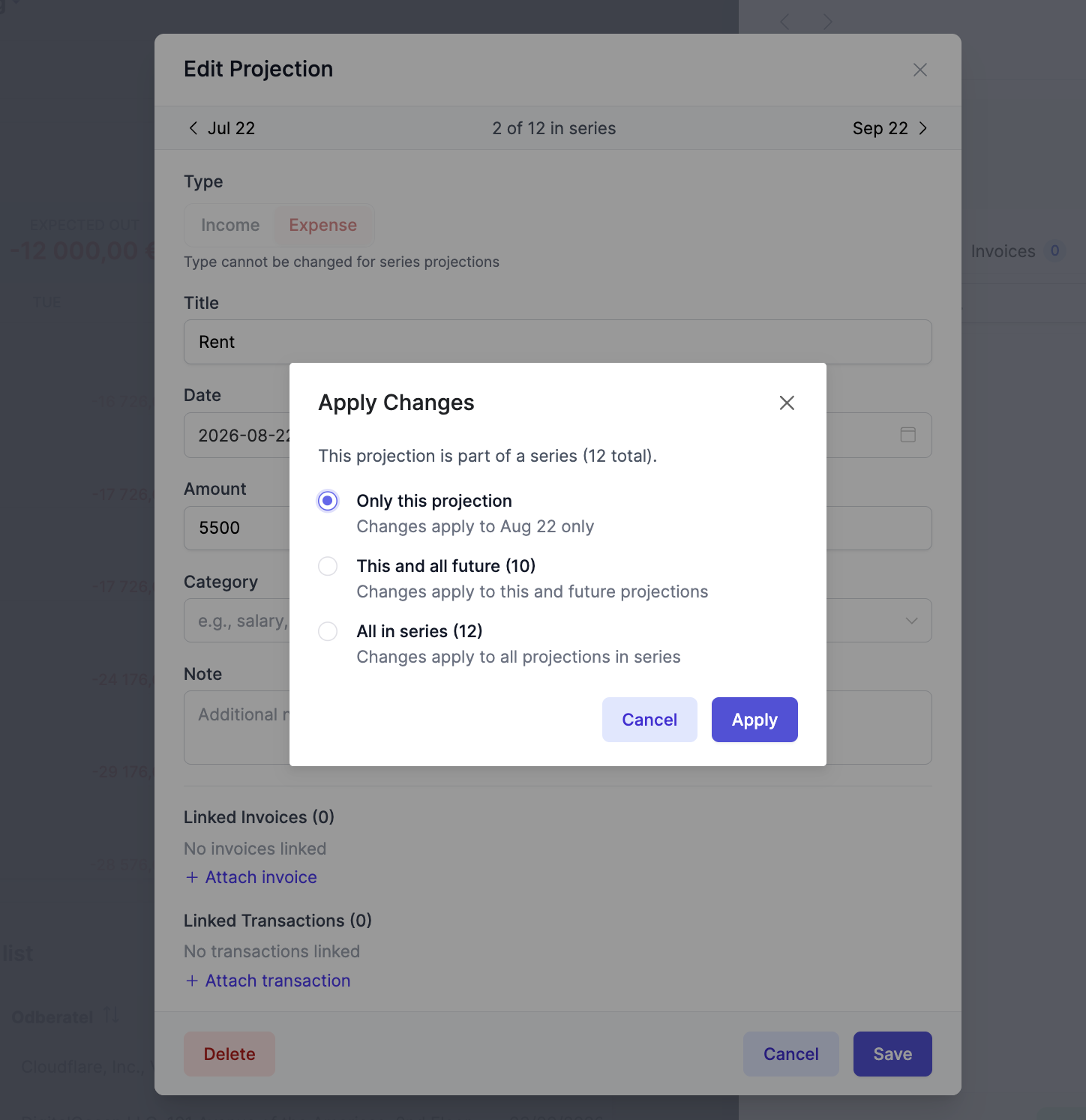Screen dimensions: 1086x1120
Task: Navigate to the Jul 22 projection via left chevron
Action: pyautogui.click(x=193, y=128)
